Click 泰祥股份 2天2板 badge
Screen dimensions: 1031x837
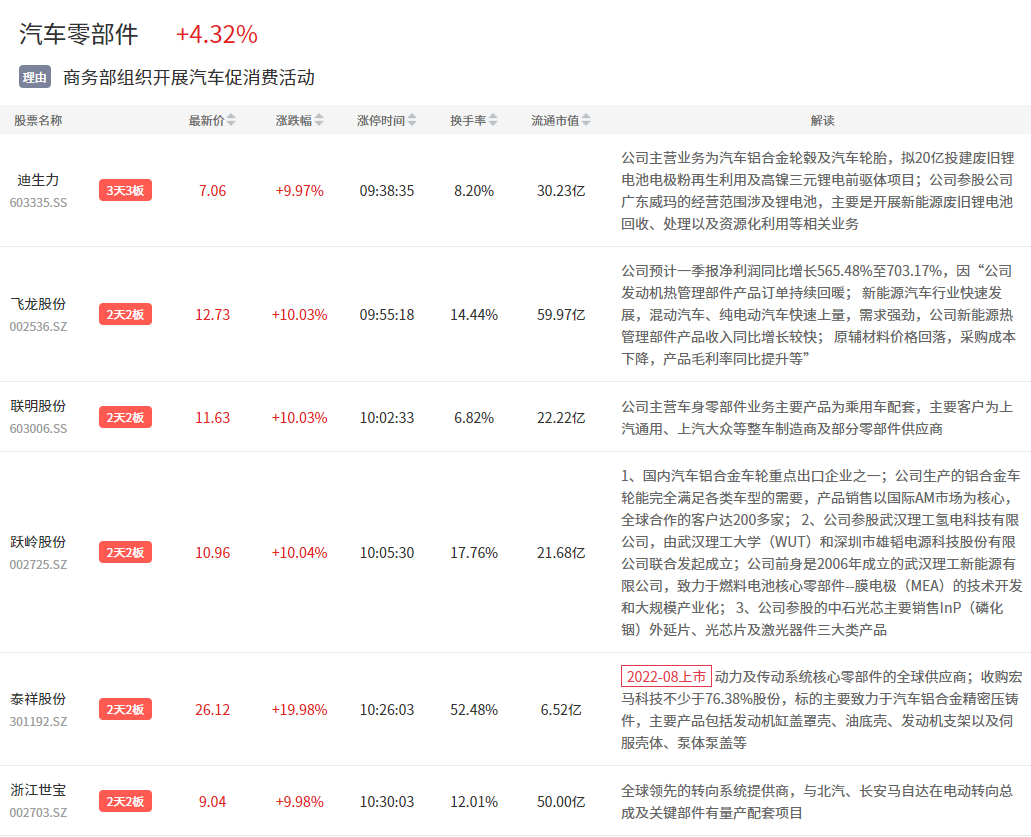[x=125, y=709]
